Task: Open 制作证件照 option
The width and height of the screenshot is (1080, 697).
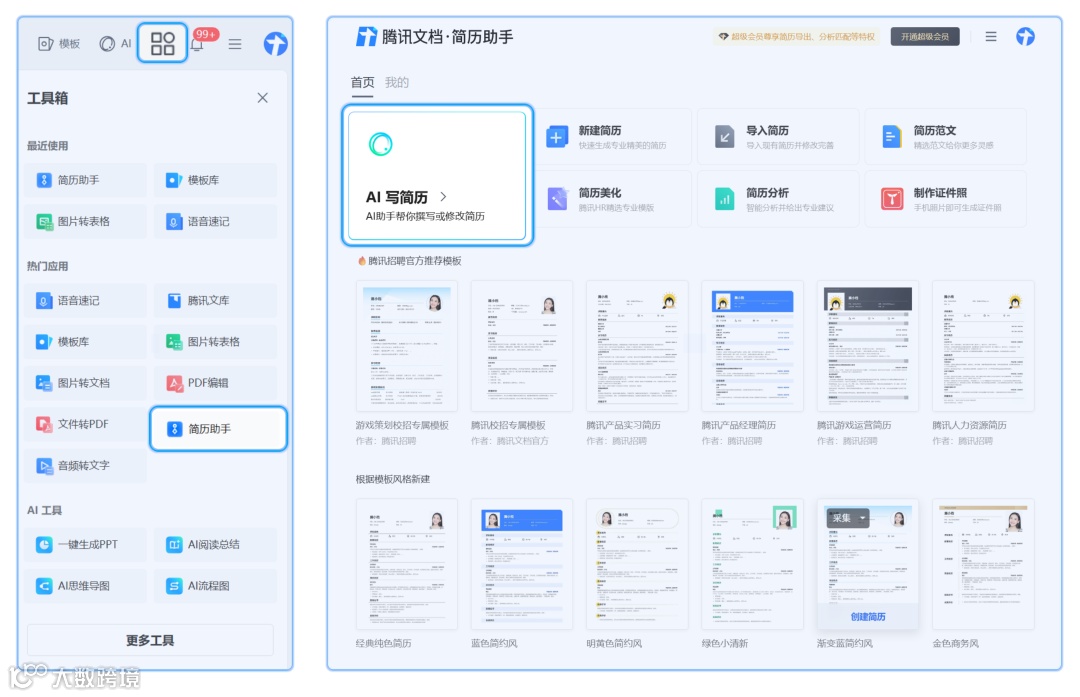Action: [x=946, y=199]
